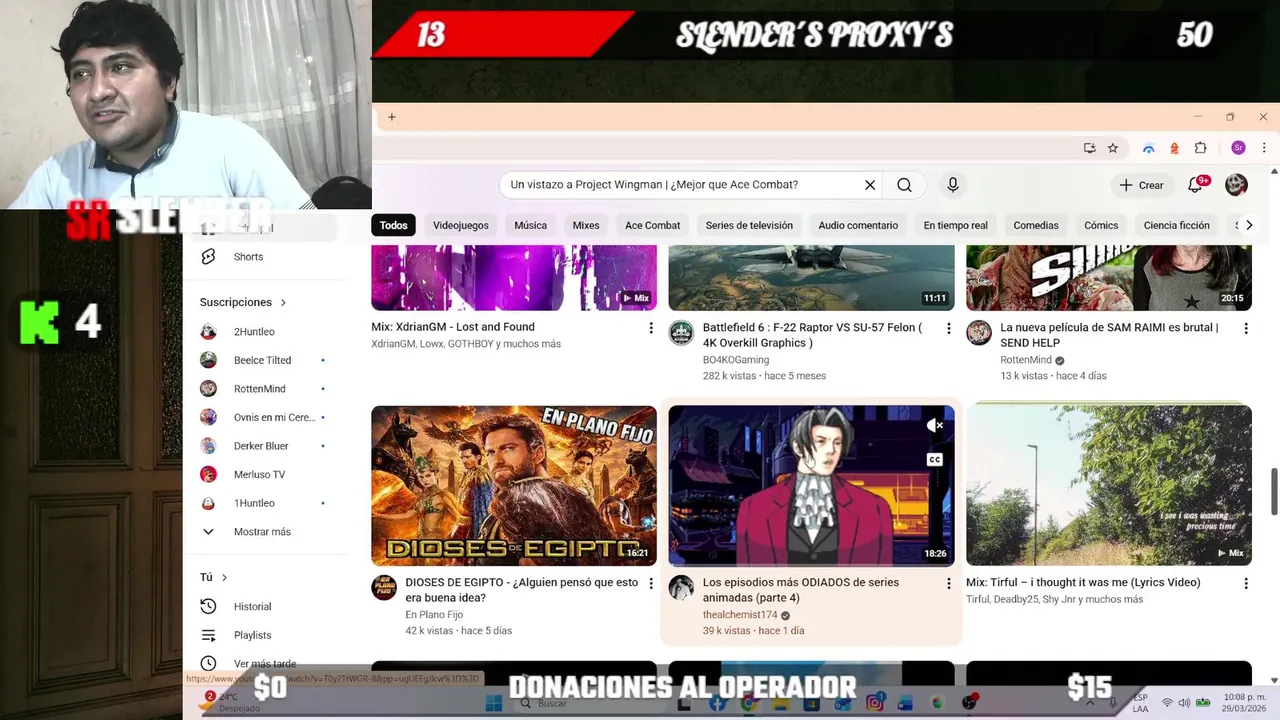
Task: Play the DIOSES DE EGIPTO thumbnail
Action: (514, 486)
